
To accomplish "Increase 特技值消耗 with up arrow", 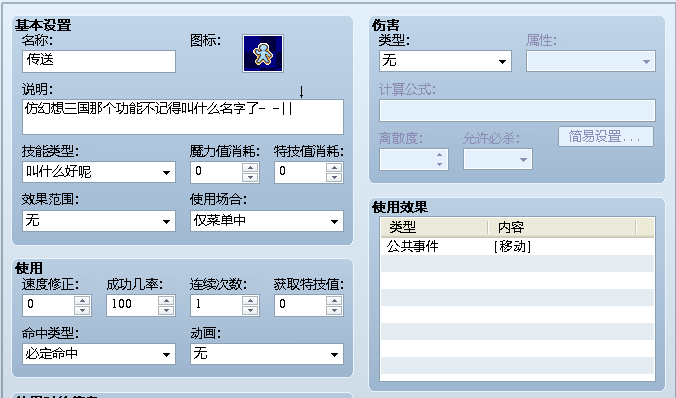I will (x=334, y=168).
